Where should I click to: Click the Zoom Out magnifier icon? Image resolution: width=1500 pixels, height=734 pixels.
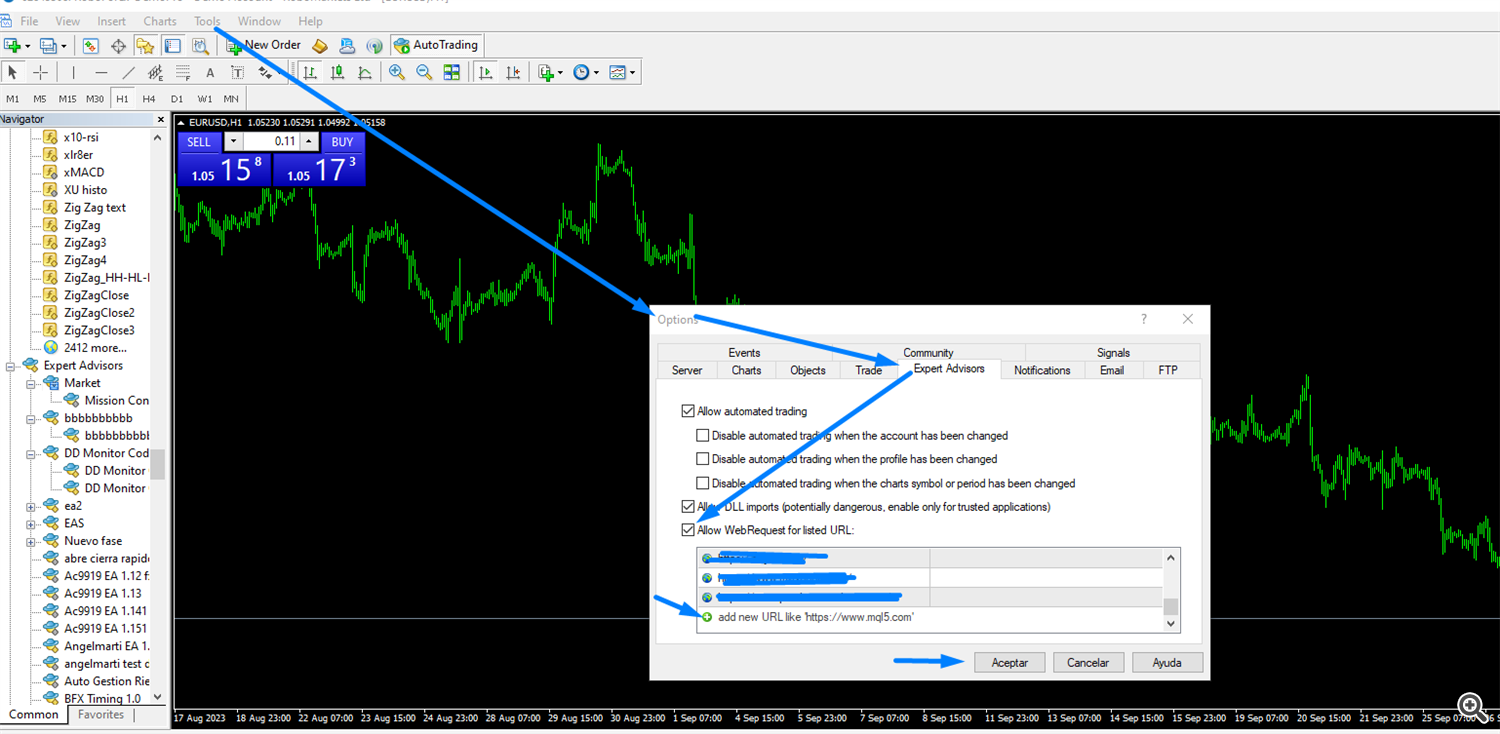424,72
